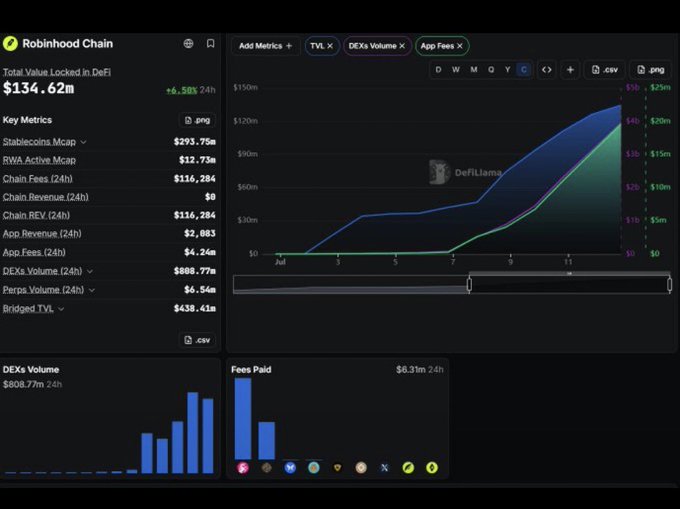This screenshot has height=509, width=680.
Task: Click the plus icon beside embed button
Action: point(570,70)
